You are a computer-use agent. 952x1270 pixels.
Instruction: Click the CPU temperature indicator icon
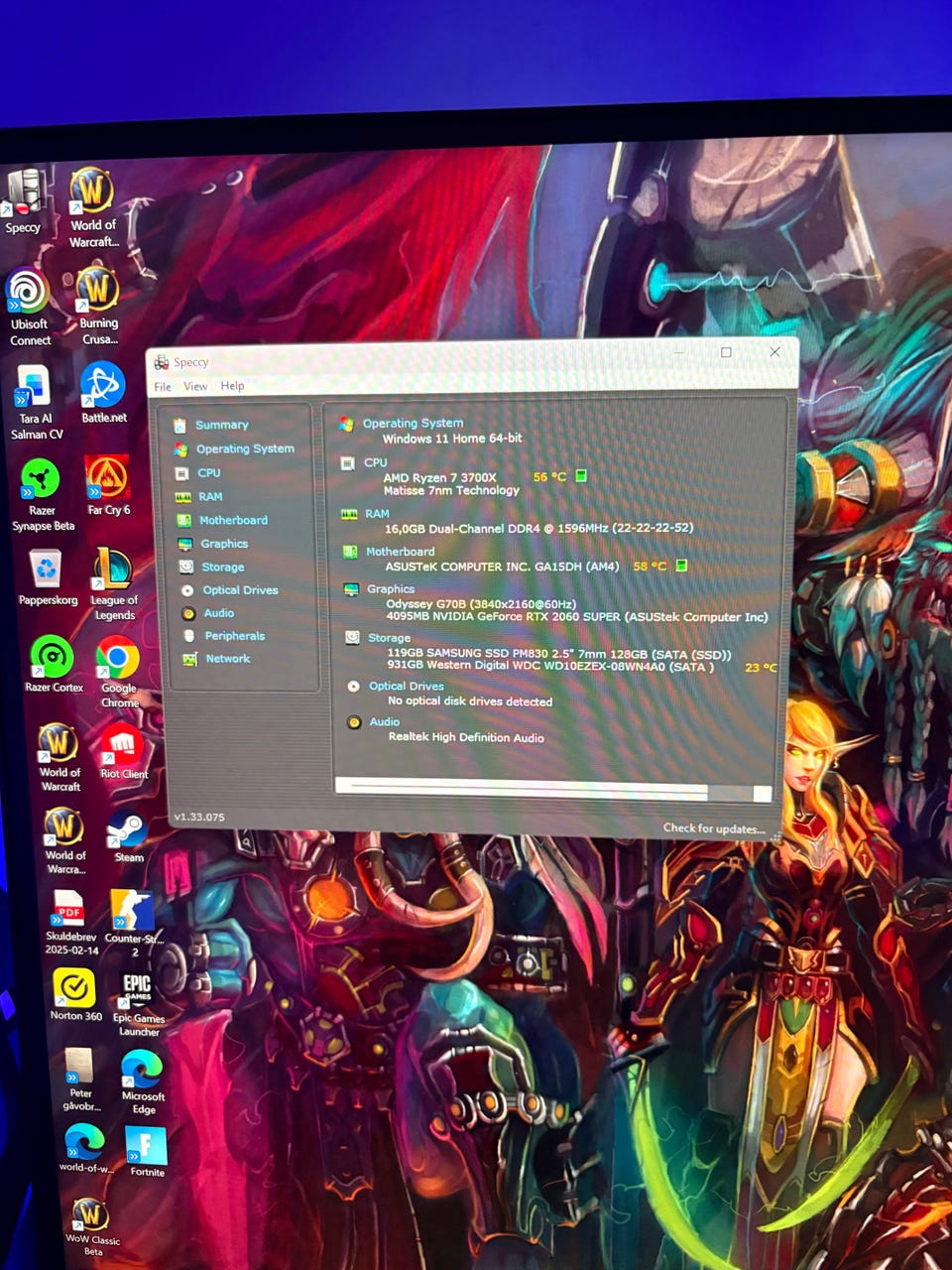click(582, 476)
